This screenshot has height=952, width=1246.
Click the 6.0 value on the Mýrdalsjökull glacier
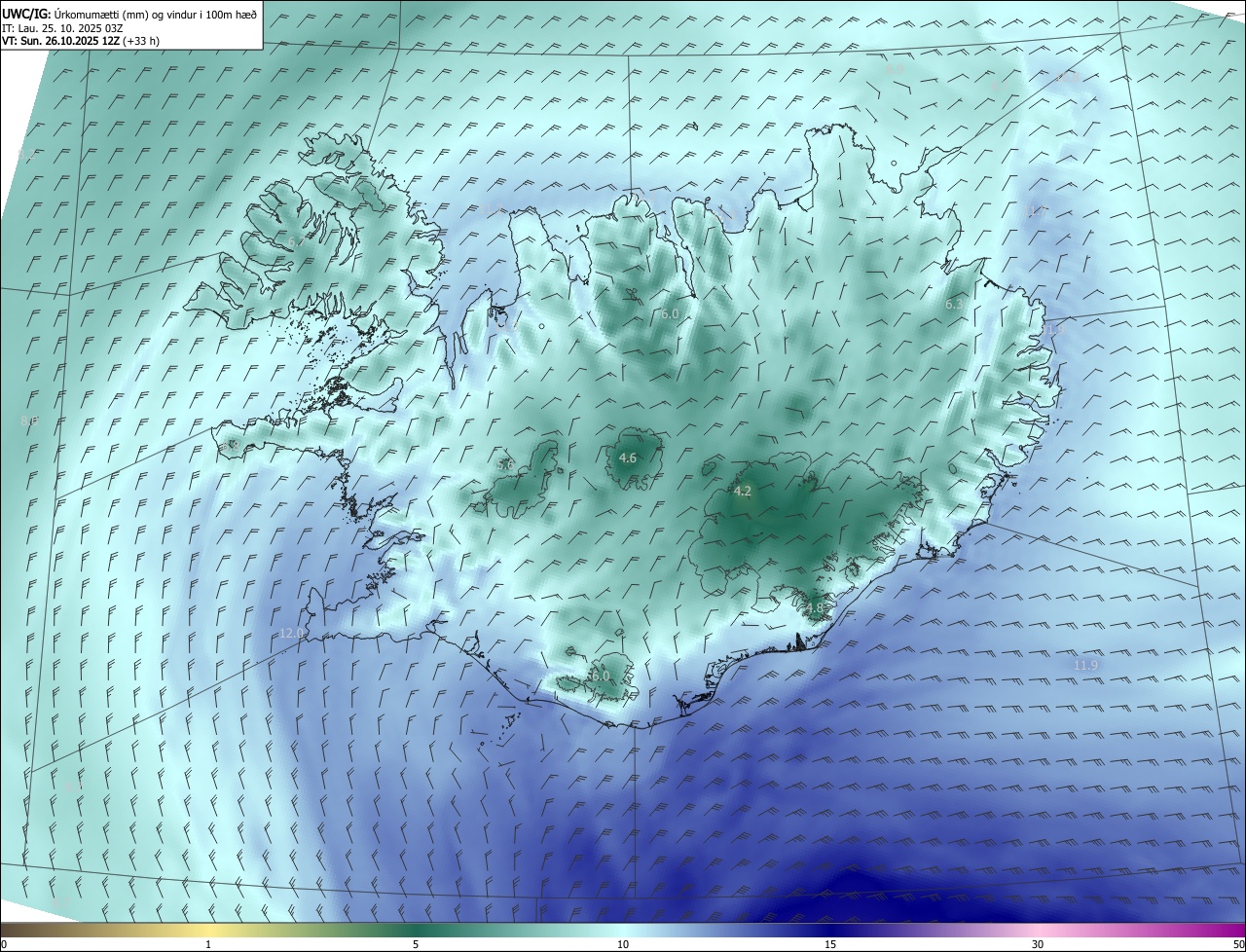pyautogui.click(x=600, y=676)
